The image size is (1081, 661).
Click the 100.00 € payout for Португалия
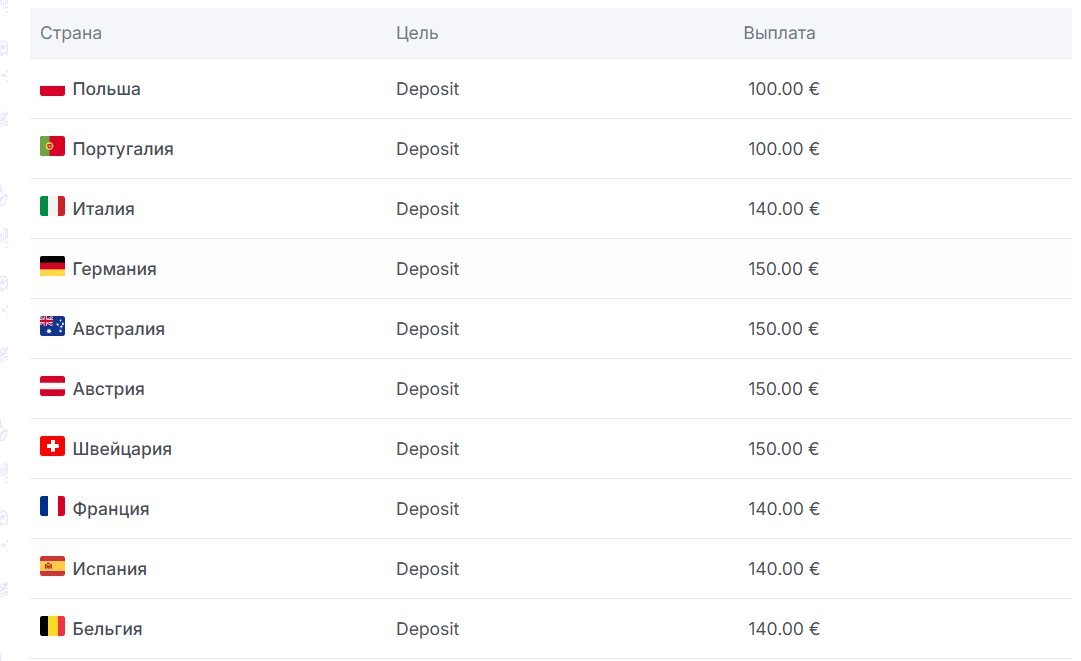(783, 149)
